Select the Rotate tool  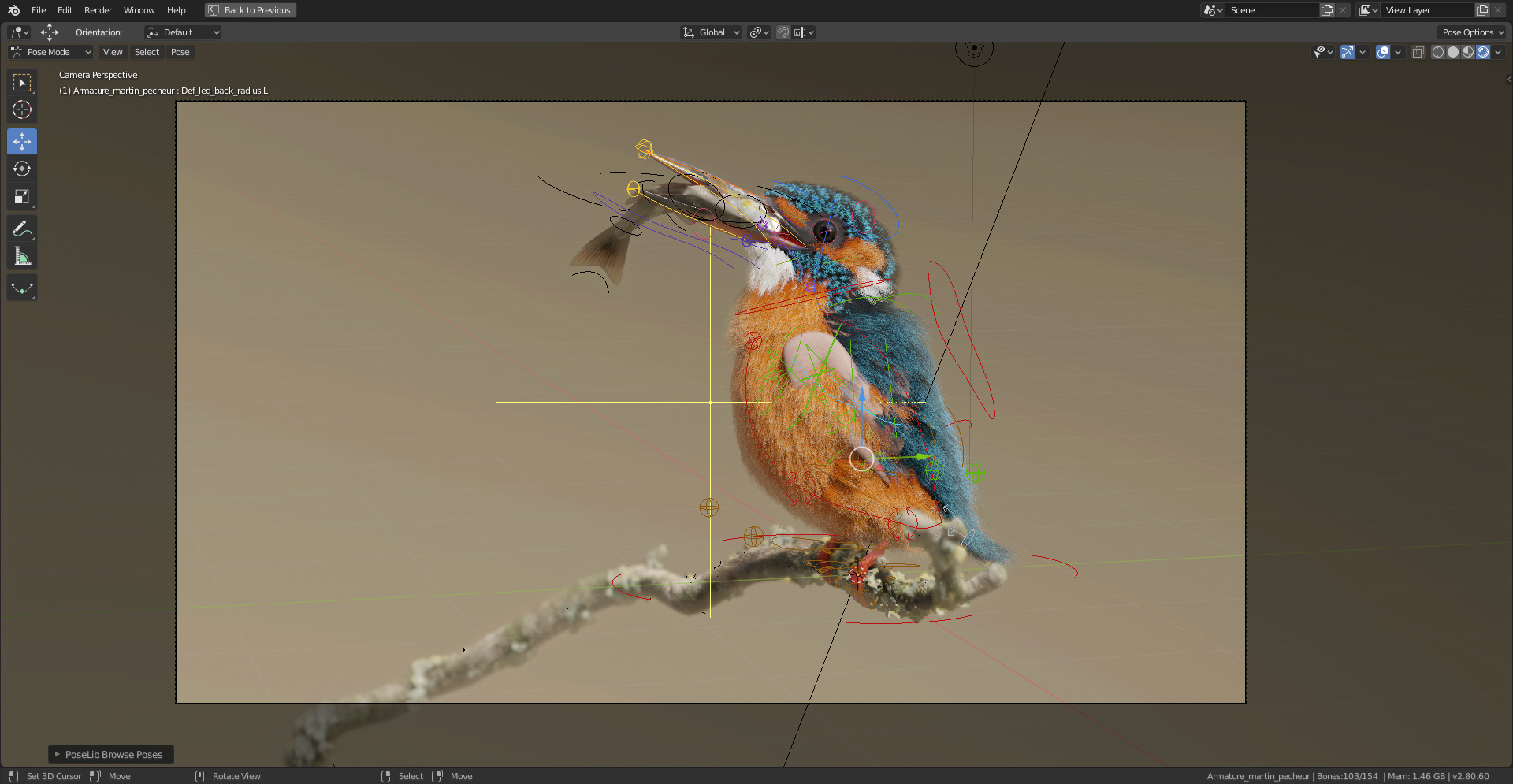tap(22, 169)
